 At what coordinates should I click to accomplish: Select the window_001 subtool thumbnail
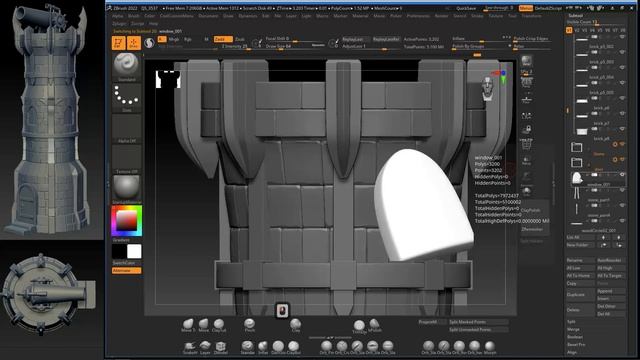pos(576,178)
